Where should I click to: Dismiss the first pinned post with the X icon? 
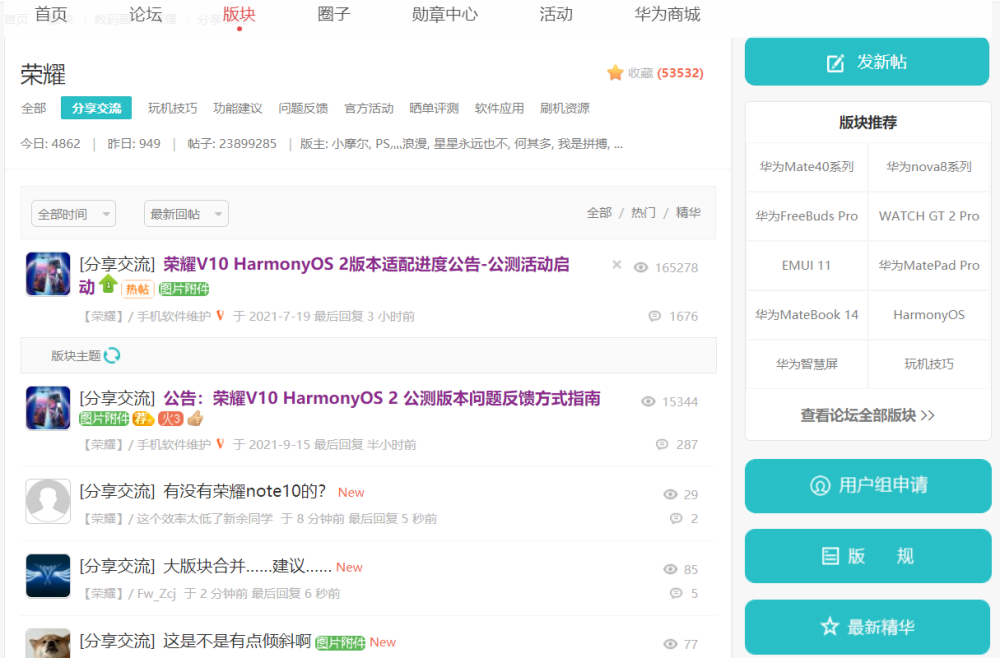click(x=616, y=265)
